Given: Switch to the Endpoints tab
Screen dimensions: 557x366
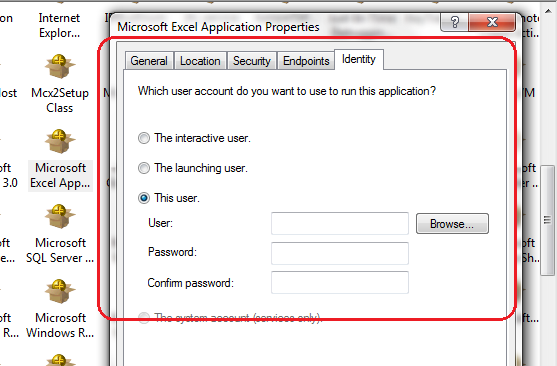Looking at the screenshot, I should (x=306, y=61).
